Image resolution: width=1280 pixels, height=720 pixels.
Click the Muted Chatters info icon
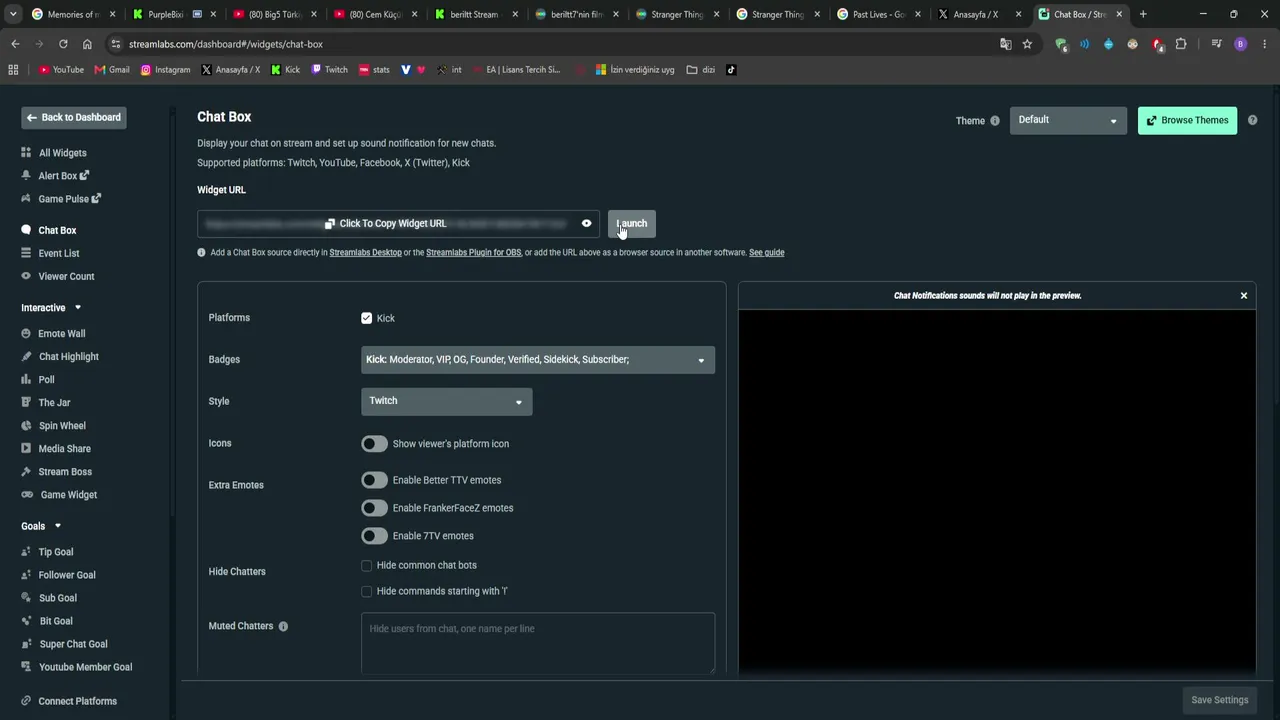(x=283, y=626)
